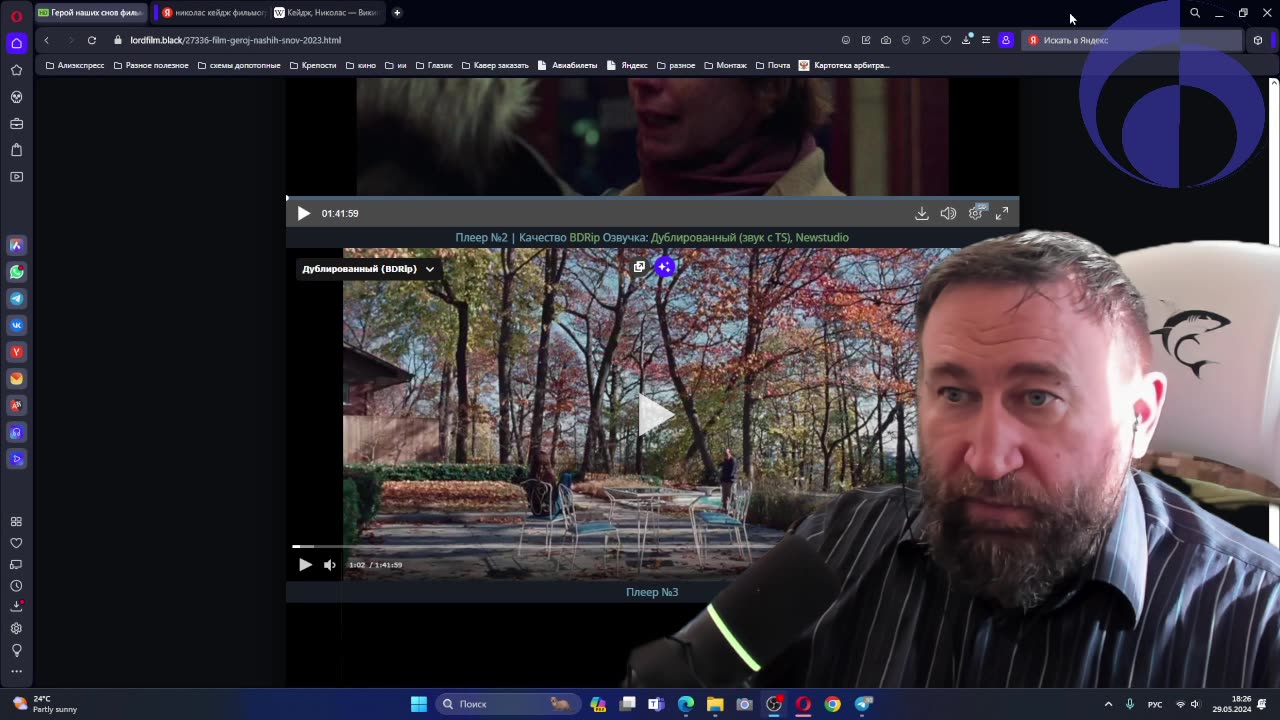Open sidebar bookmarks star icon
1280x720 pixels.
[x=16, y=70]
